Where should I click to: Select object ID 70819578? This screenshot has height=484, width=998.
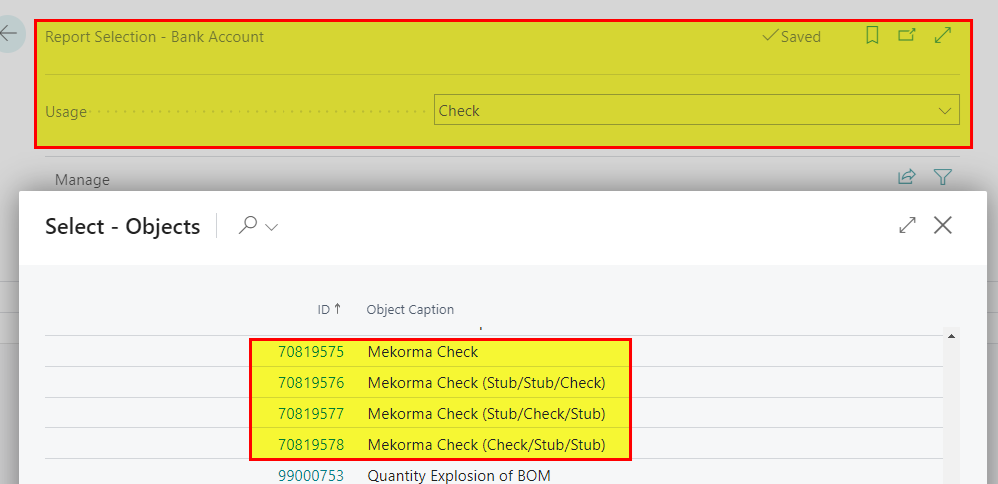(311, 445)
